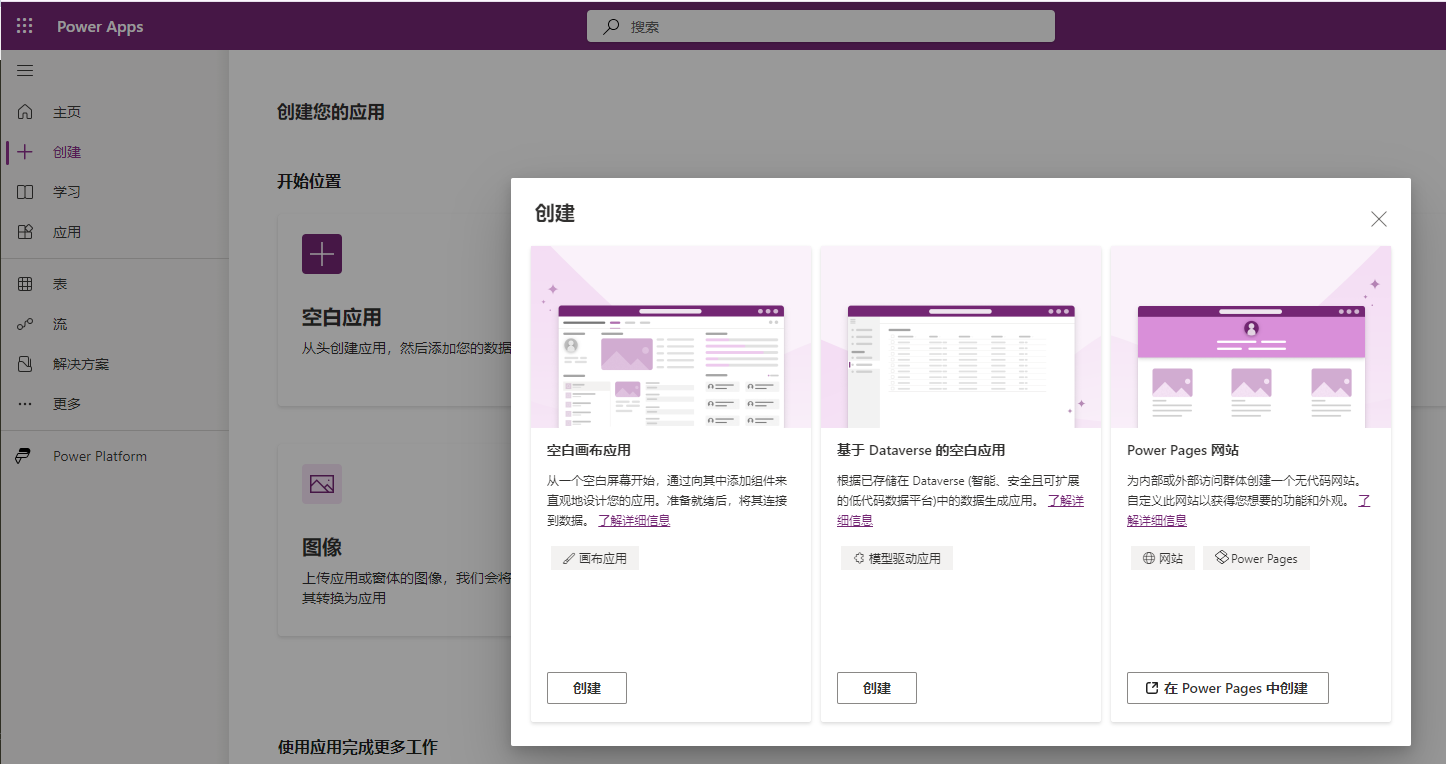Open the app launcher waffle menu

click(x=24, y=25)
